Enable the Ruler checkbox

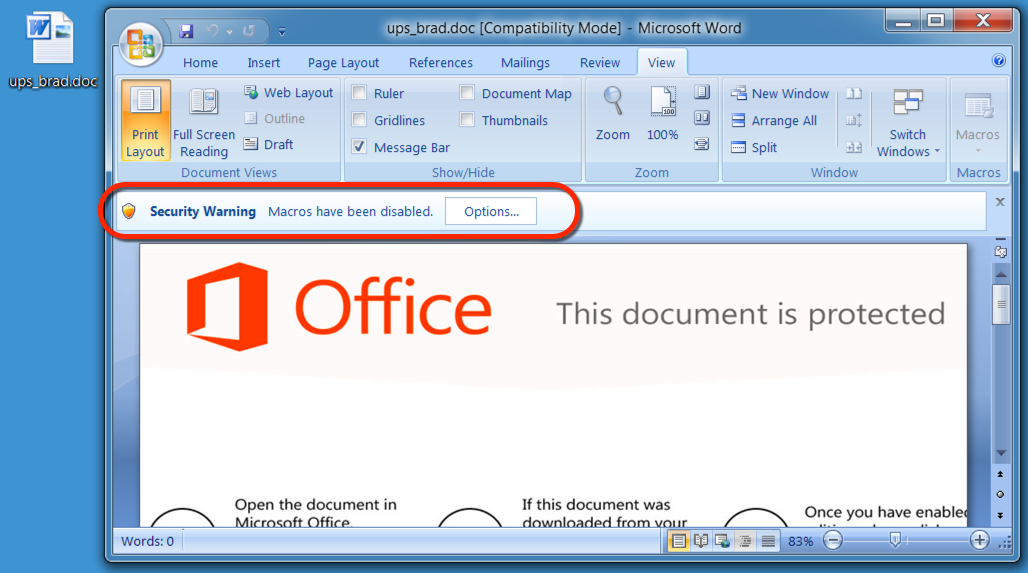click(x=359, y=92)
